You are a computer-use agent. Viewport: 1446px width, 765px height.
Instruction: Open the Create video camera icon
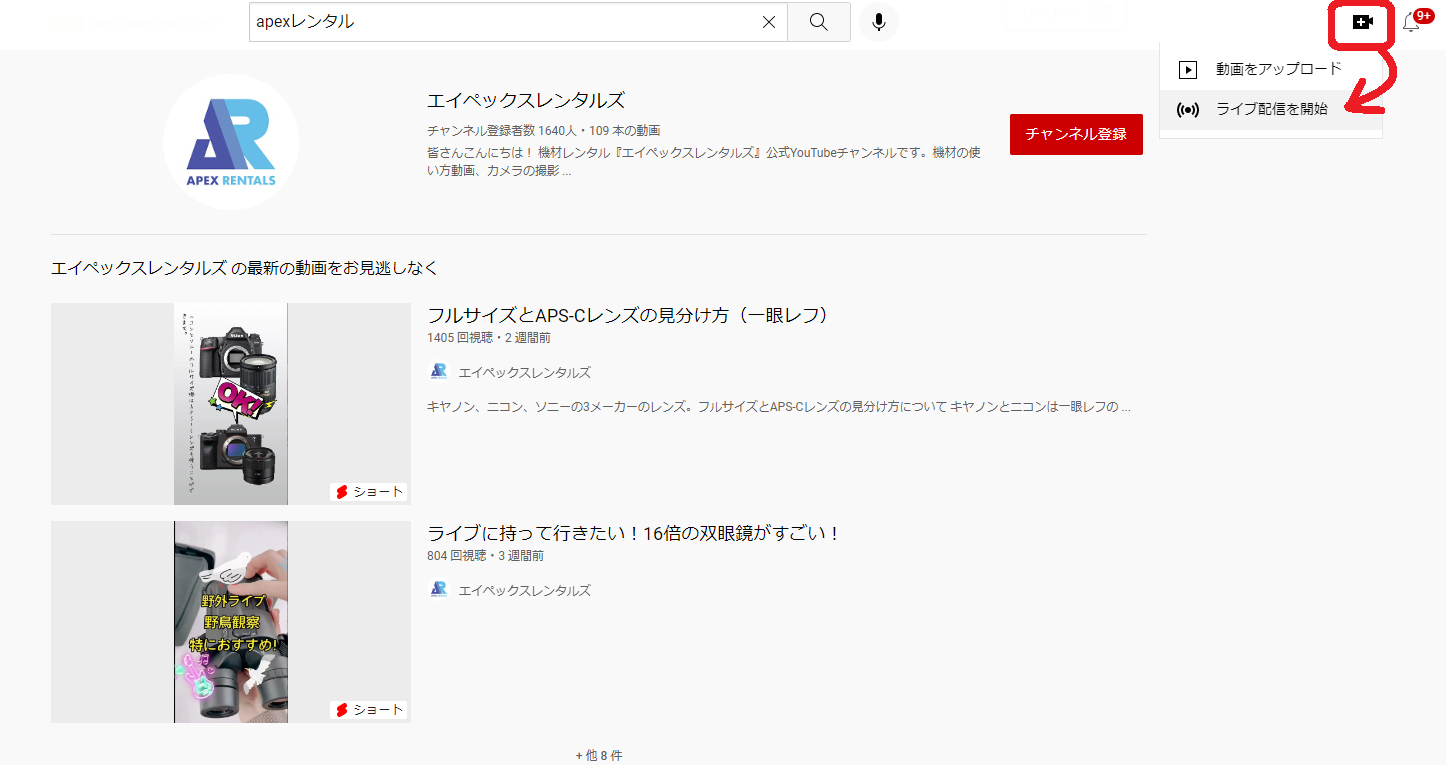[x=1362, y=22]
